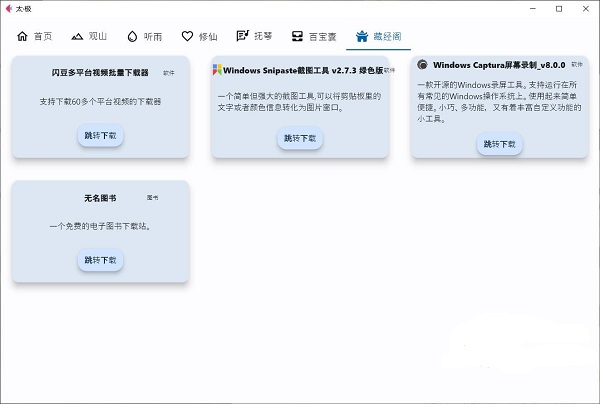Click 跳转下载 for 闪豆多平台视频批量下载器

[x=100, y=135]
